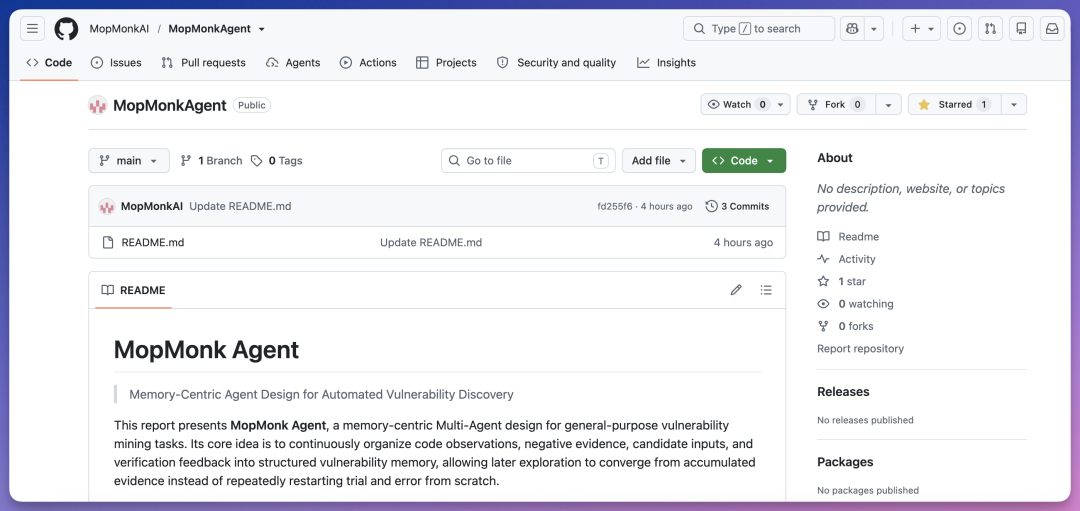The width and height of the screenshot is (1080, 511).
Task: Open MopMonkAgent repository title link
Action: pos(169,105)
